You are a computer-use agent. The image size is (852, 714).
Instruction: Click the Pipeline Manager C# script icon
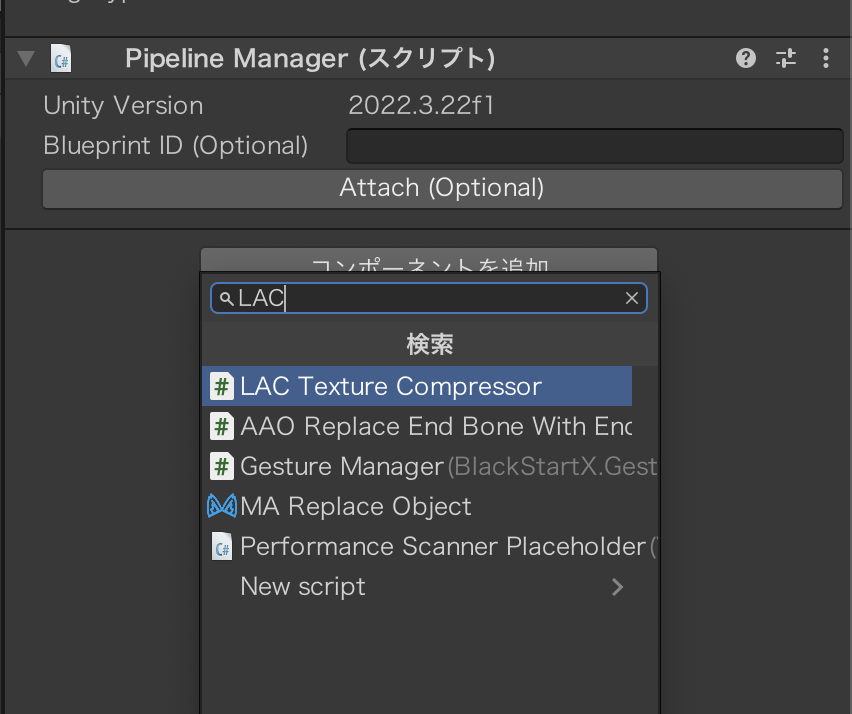point(61,58)
